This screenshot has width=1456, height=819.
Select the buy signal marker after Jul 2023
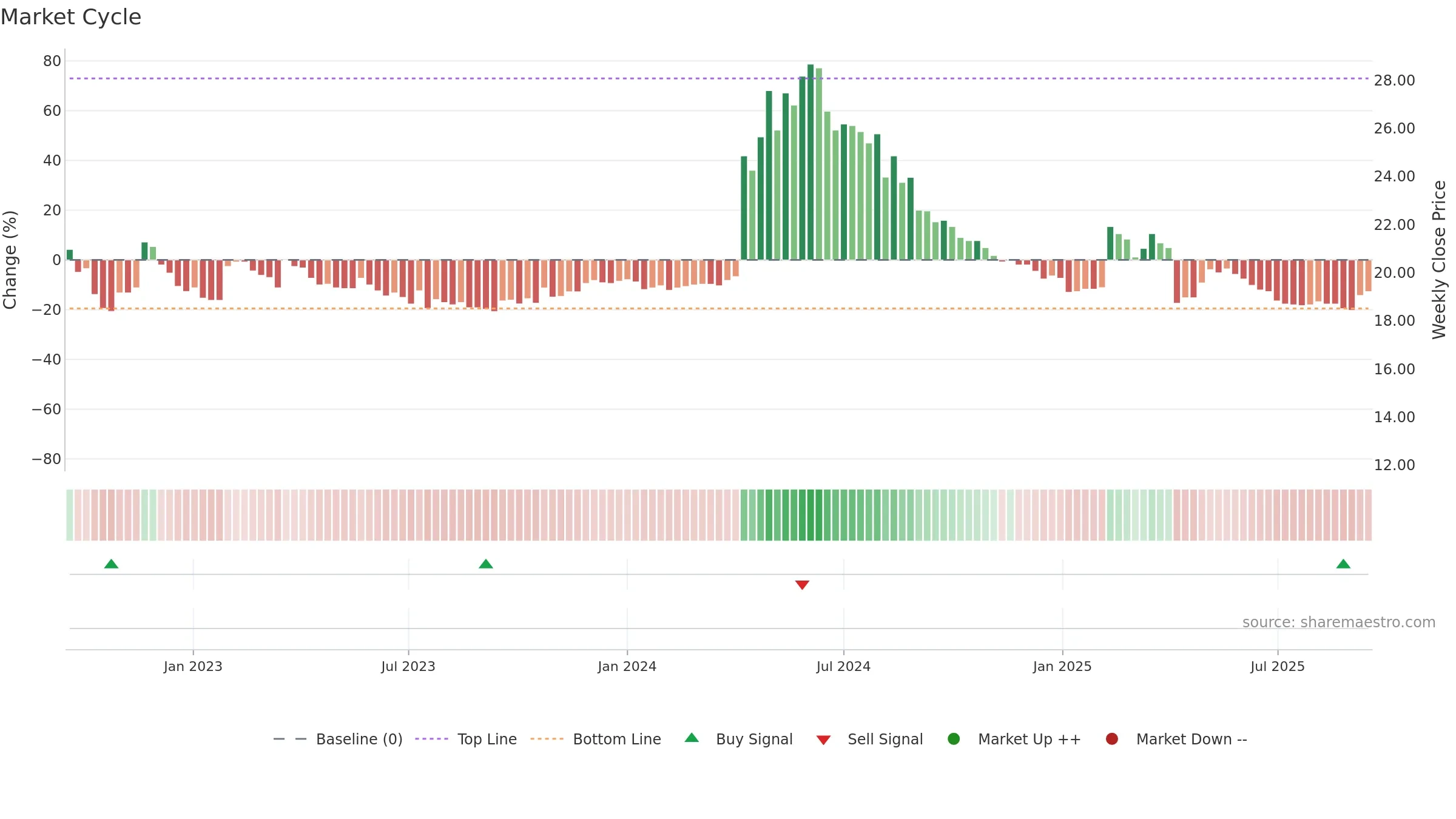click(x=486, y=564)
